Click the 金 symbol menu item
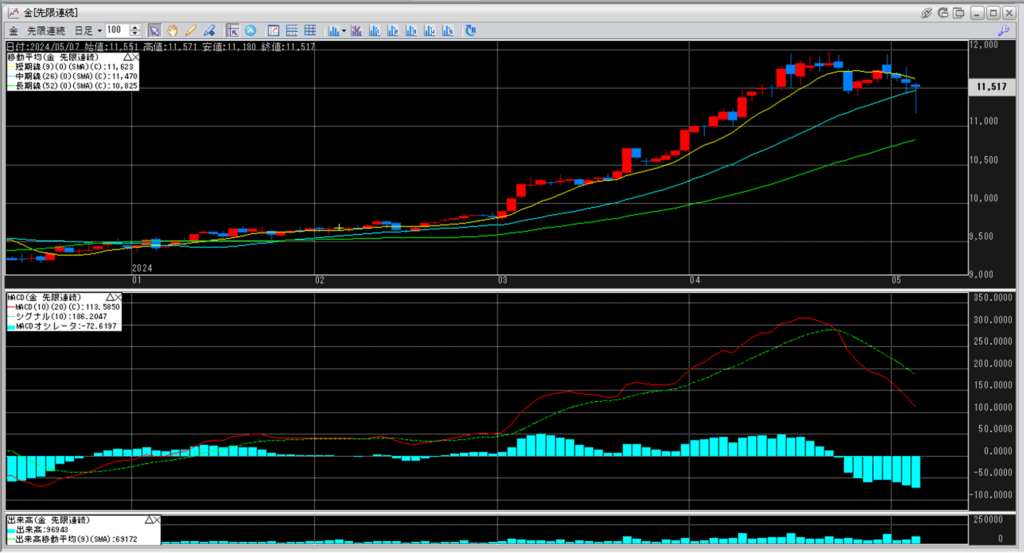 (x=13, y=30)
